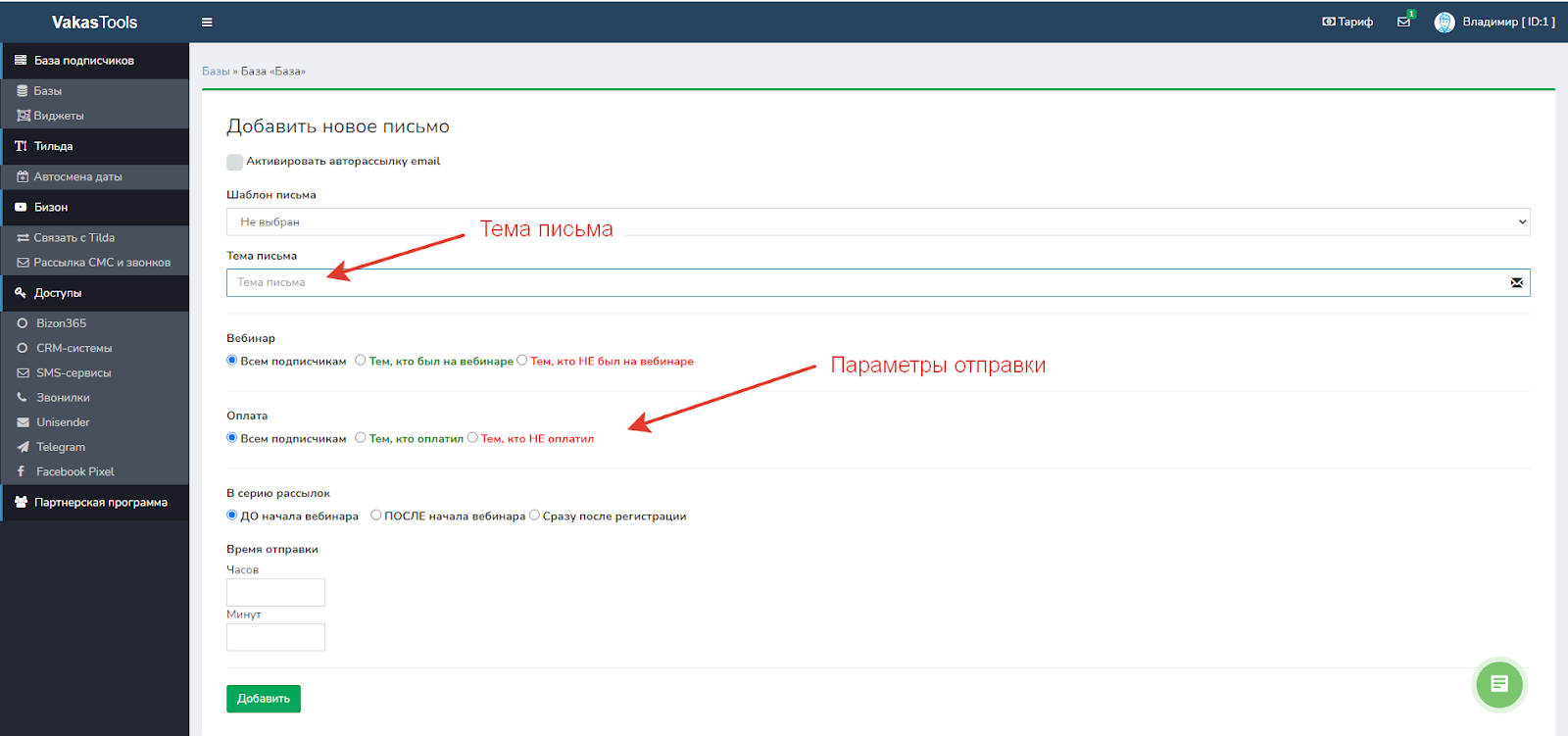Screen dimensions: 1568x736
Task: Enable the Активировать авторассылку email checkbox
Action: point(234,162)
